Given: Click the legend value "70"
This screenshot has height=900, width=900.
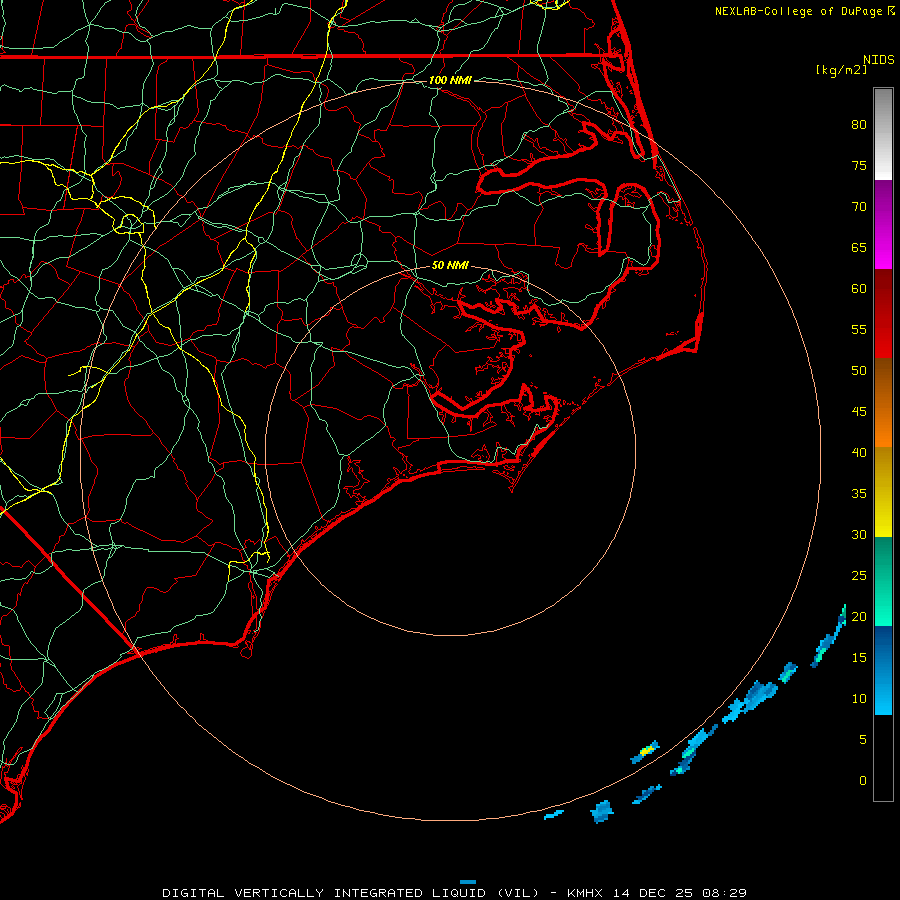Looking at the screenshot, I should point(859,207).
